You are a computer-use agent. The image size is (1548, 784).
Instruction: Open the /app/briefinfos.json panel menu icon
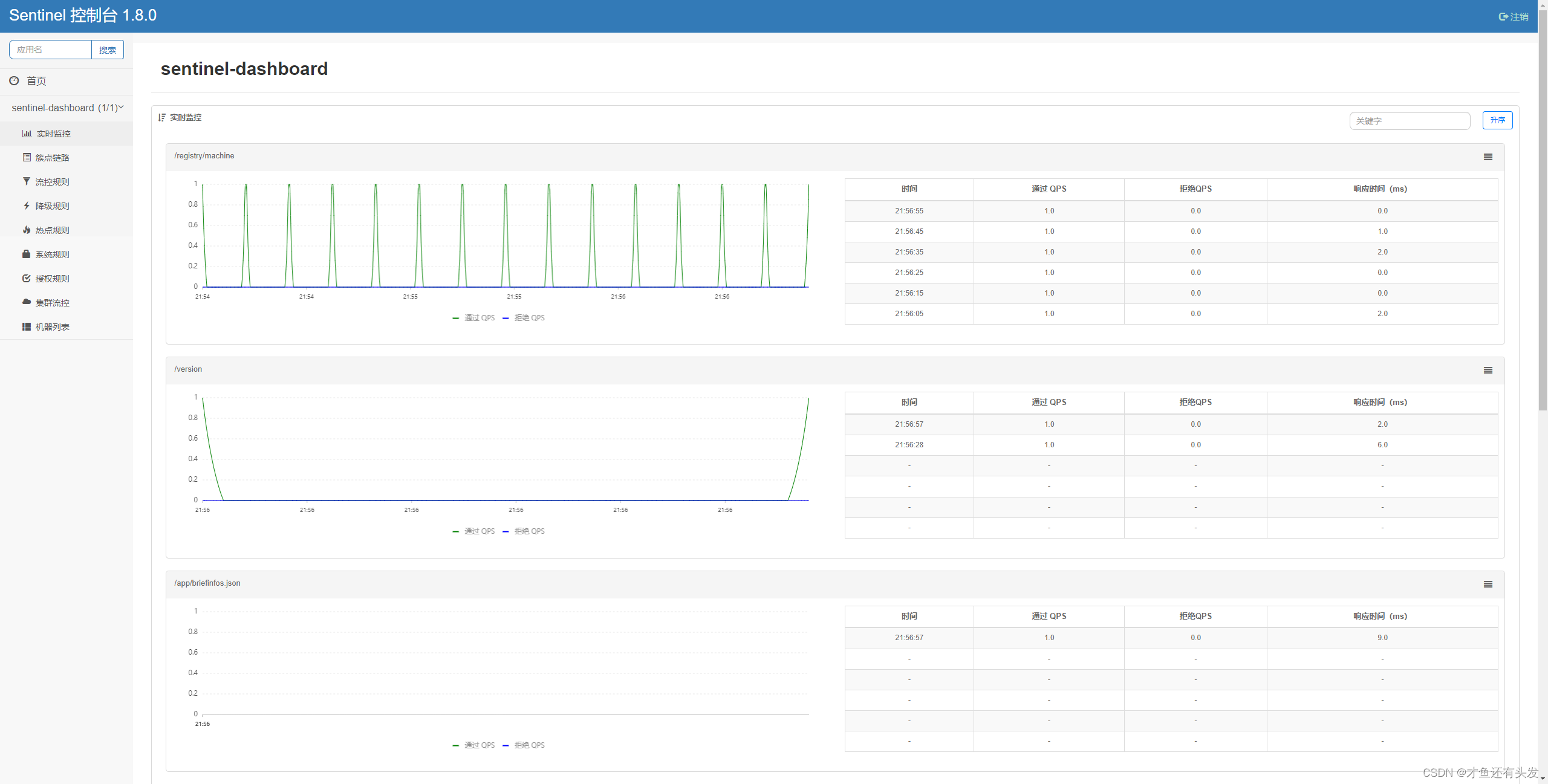[x=1488, y=585]
